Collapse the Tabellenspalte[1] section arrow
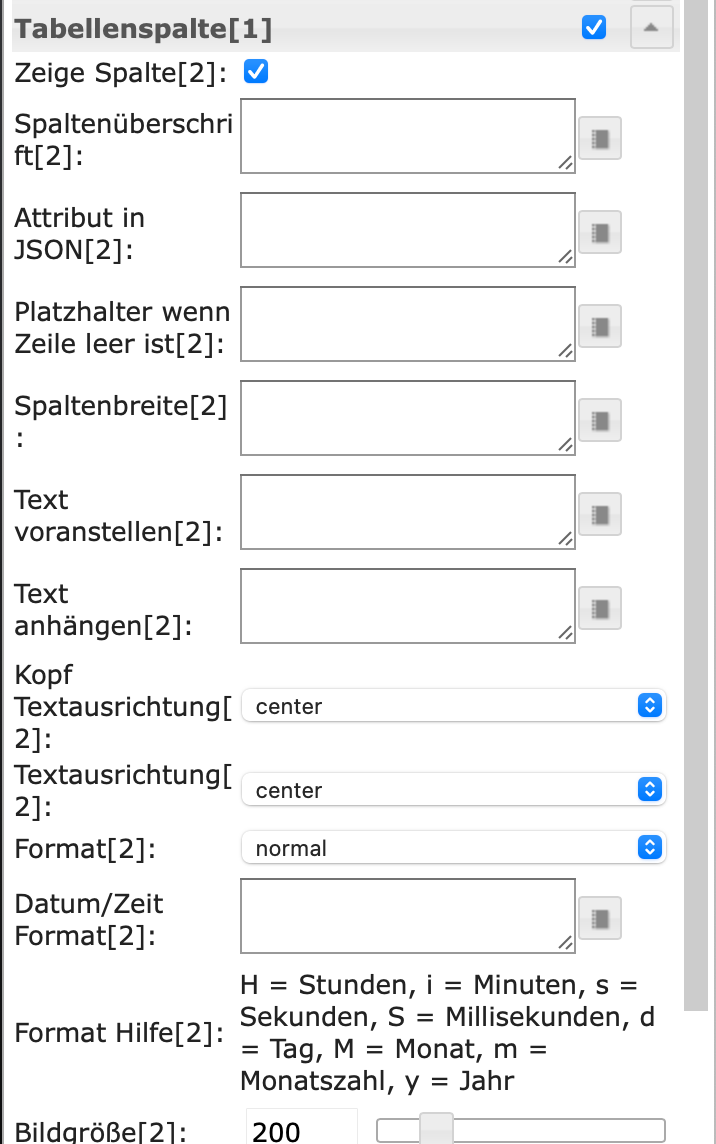716x1144 pixels. [651, 27]
